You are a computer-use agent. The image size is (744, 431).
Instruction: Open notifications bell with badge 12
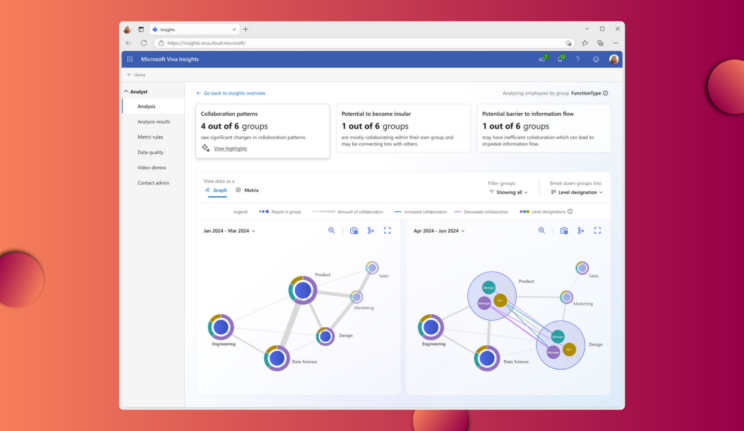pos(560,59)
